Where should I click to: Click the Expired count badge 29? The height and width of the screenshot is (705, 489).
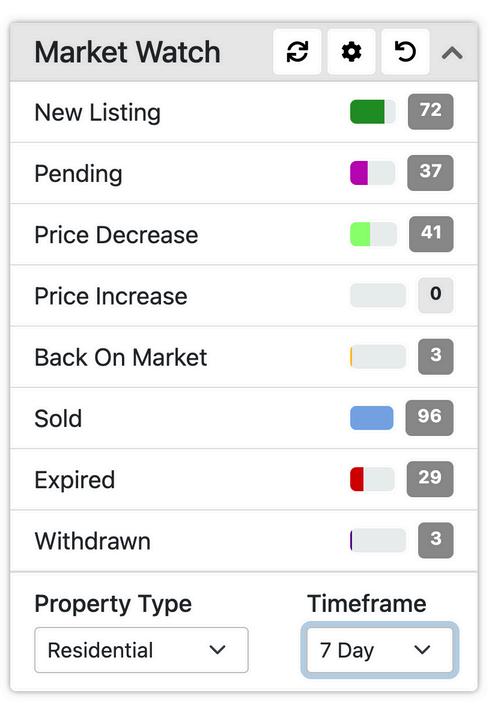[430, 479]
